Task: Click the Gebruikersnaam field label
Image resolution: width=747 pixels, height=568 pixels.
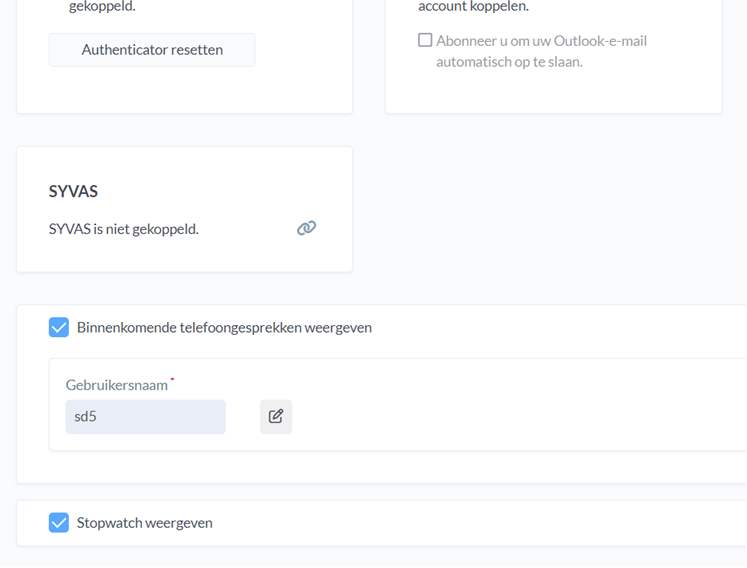Action: (116, 385)
